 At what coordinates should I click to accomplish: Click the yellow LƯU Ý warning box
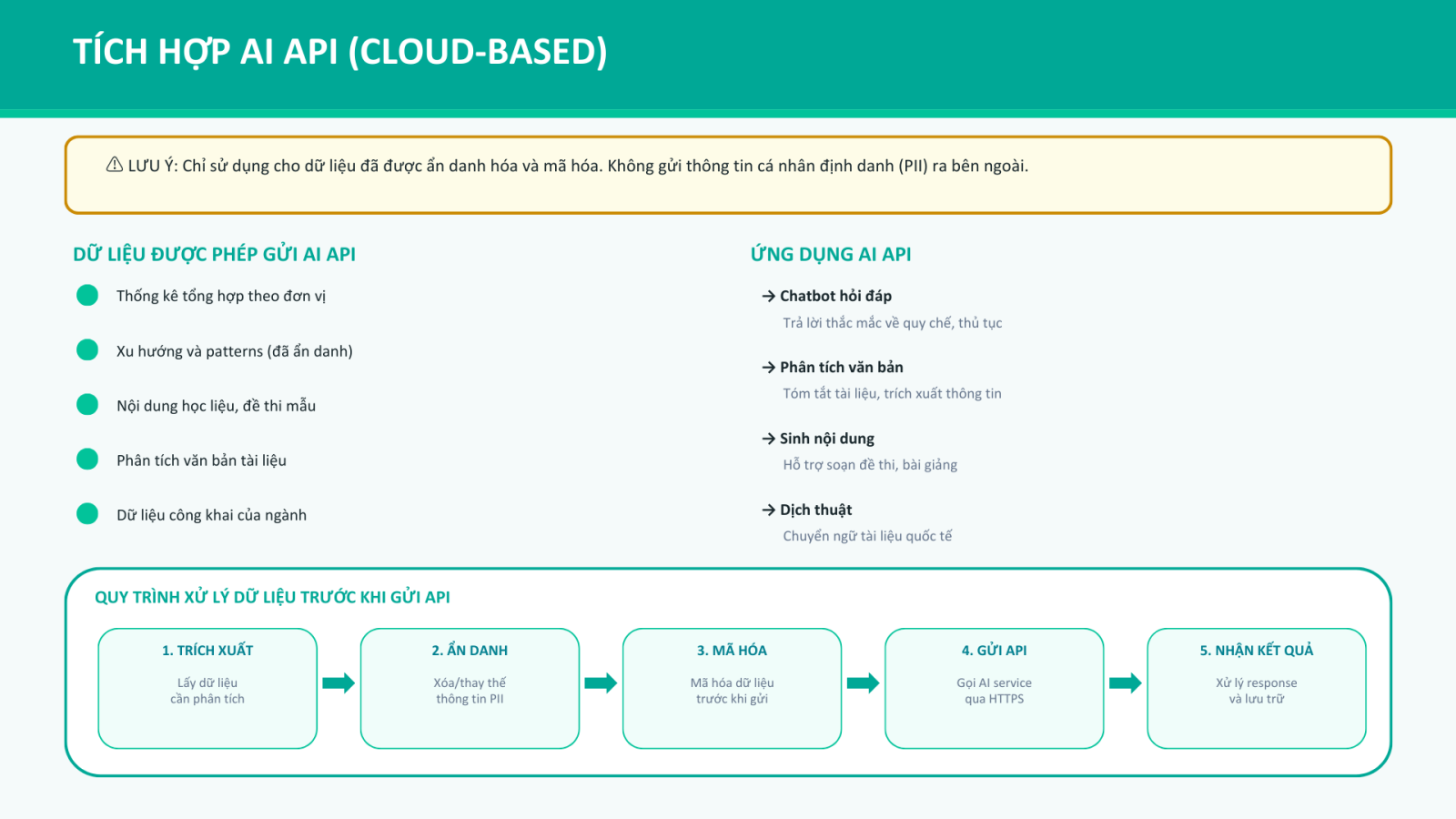point(728,191)
